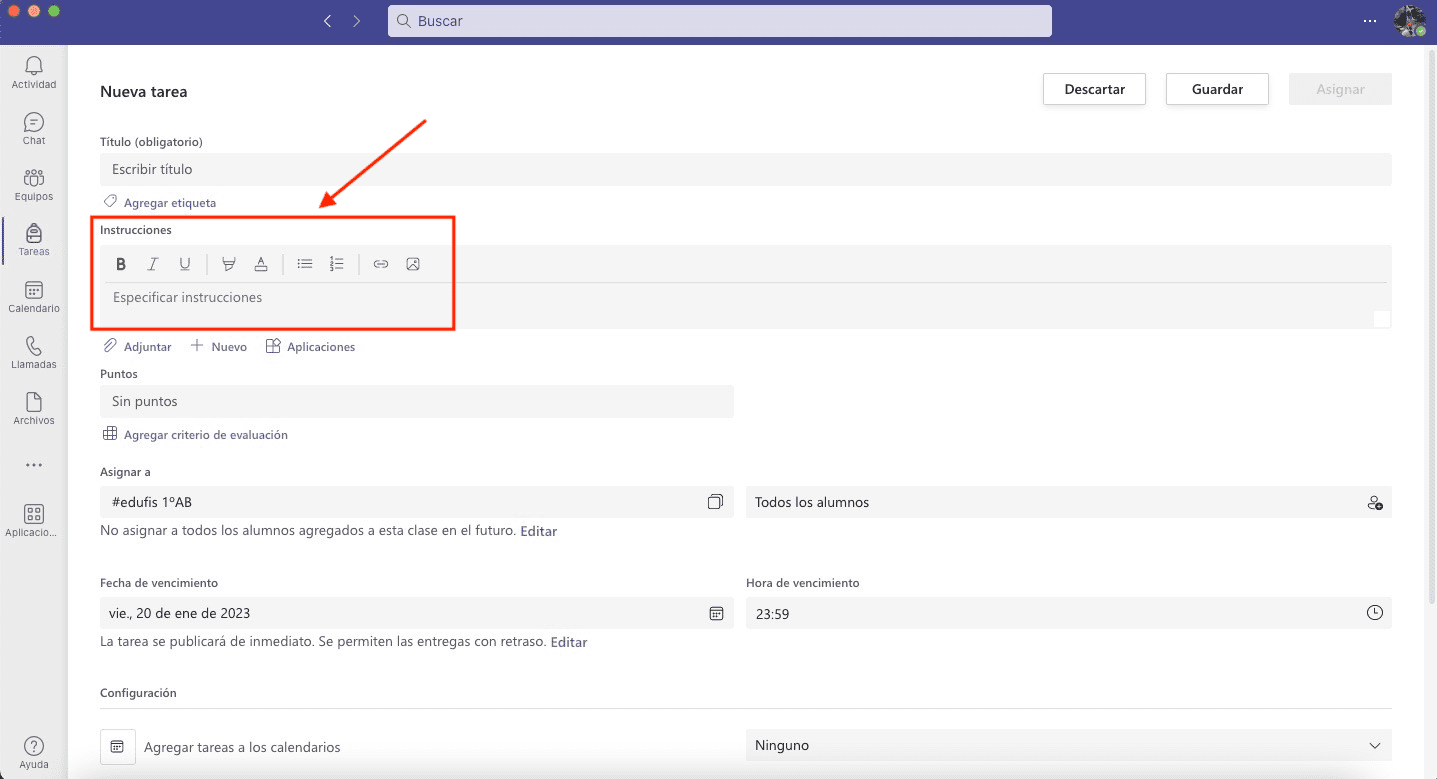Pick the font color tool

(x=261, y=264)
